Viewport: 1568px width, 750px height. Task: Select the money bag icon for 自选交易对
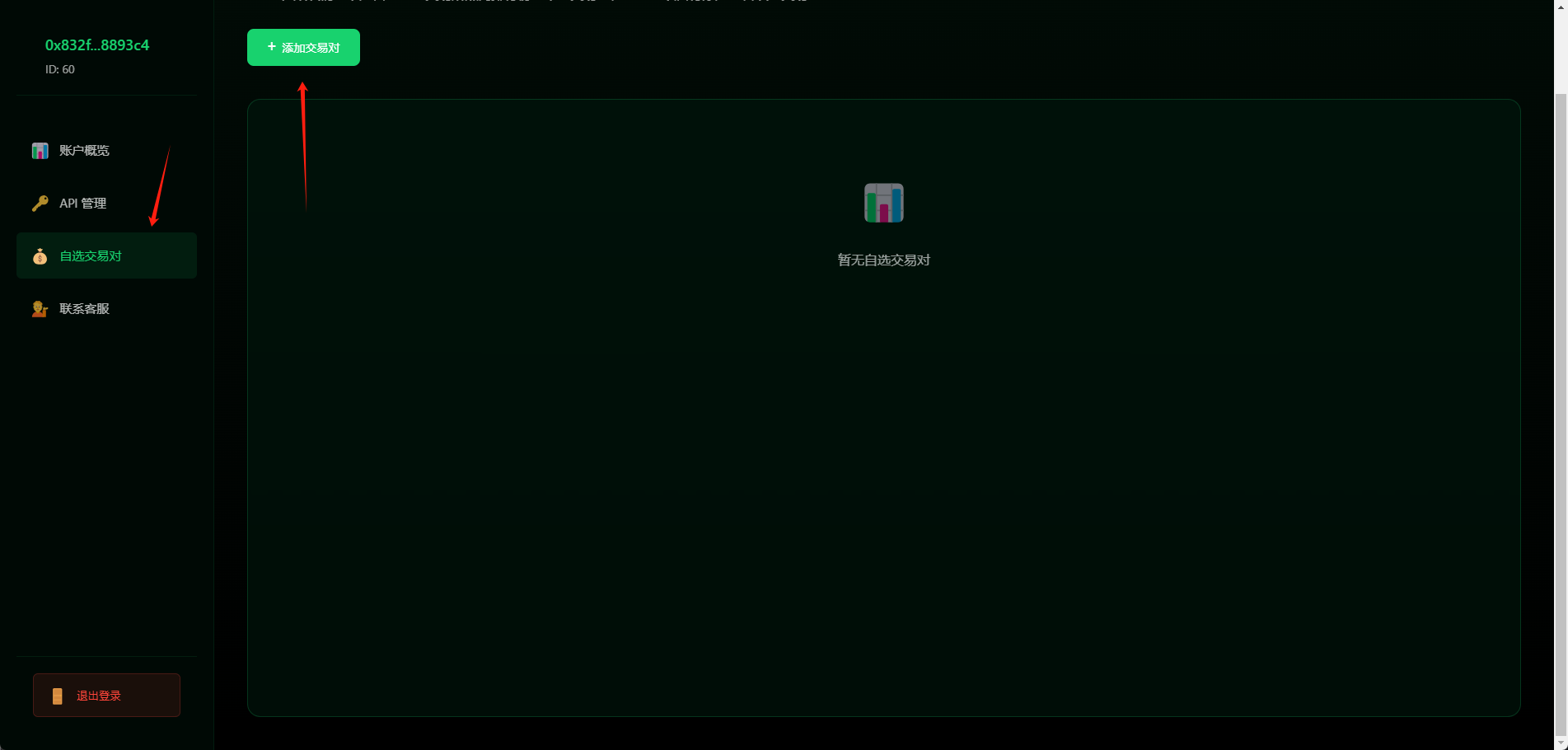(x=40, y=256)
